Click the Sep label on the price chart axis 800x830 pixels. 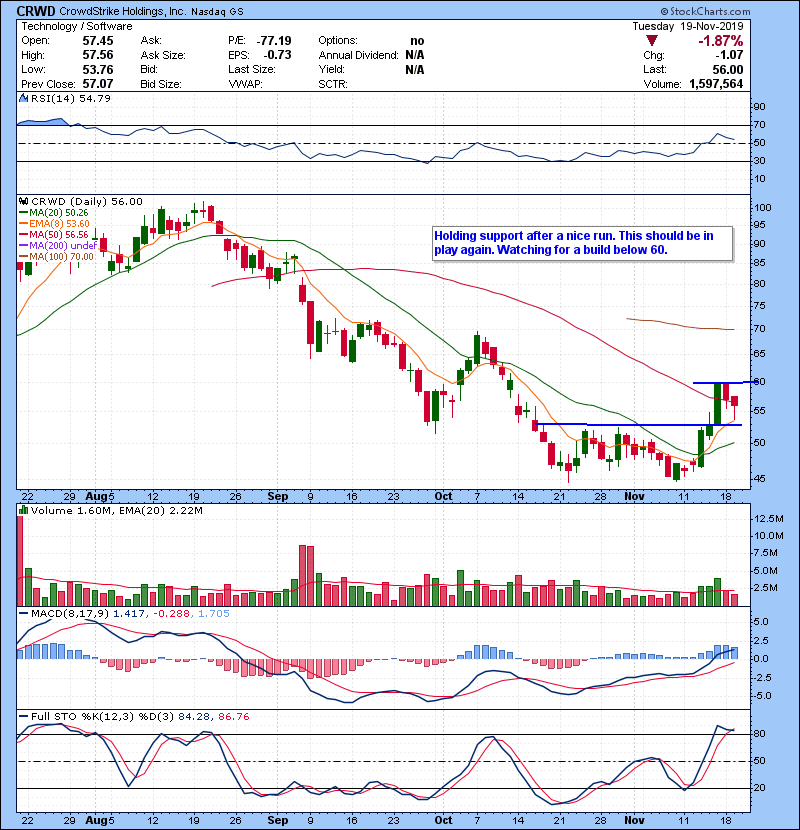click(x=278, y=497)
